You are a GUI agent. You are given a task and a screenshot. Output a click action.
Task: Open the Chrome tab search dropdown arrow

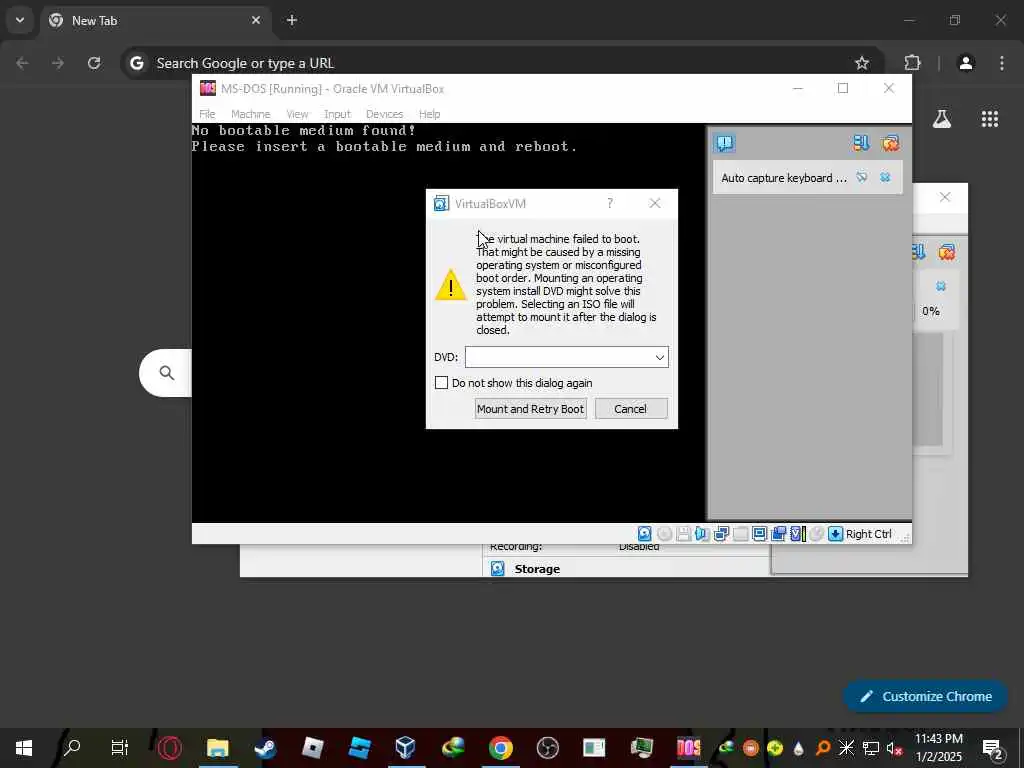coord(20,20)
